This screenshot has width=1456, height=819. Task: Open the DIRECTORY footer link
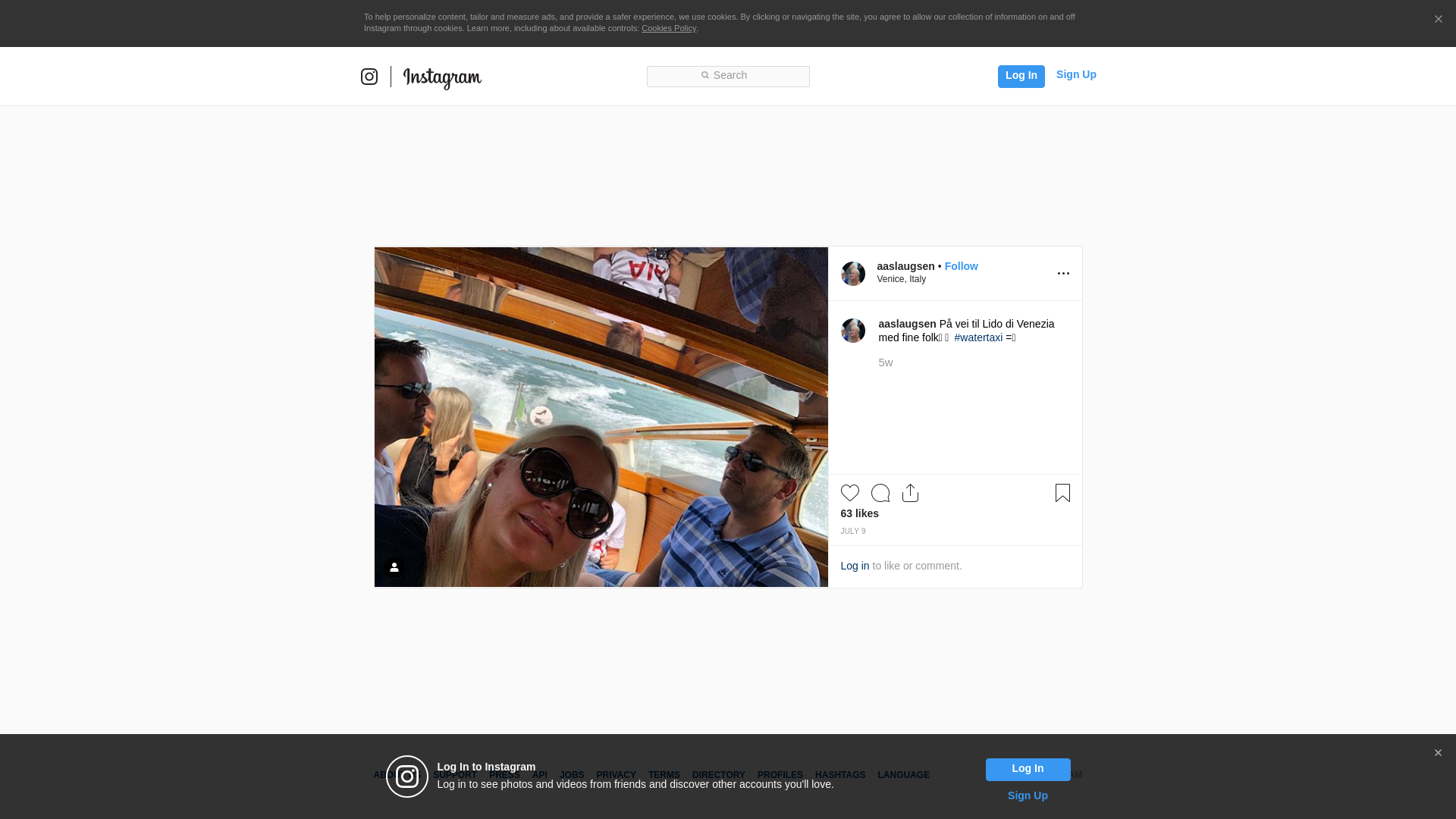click(x=719, y=775)
